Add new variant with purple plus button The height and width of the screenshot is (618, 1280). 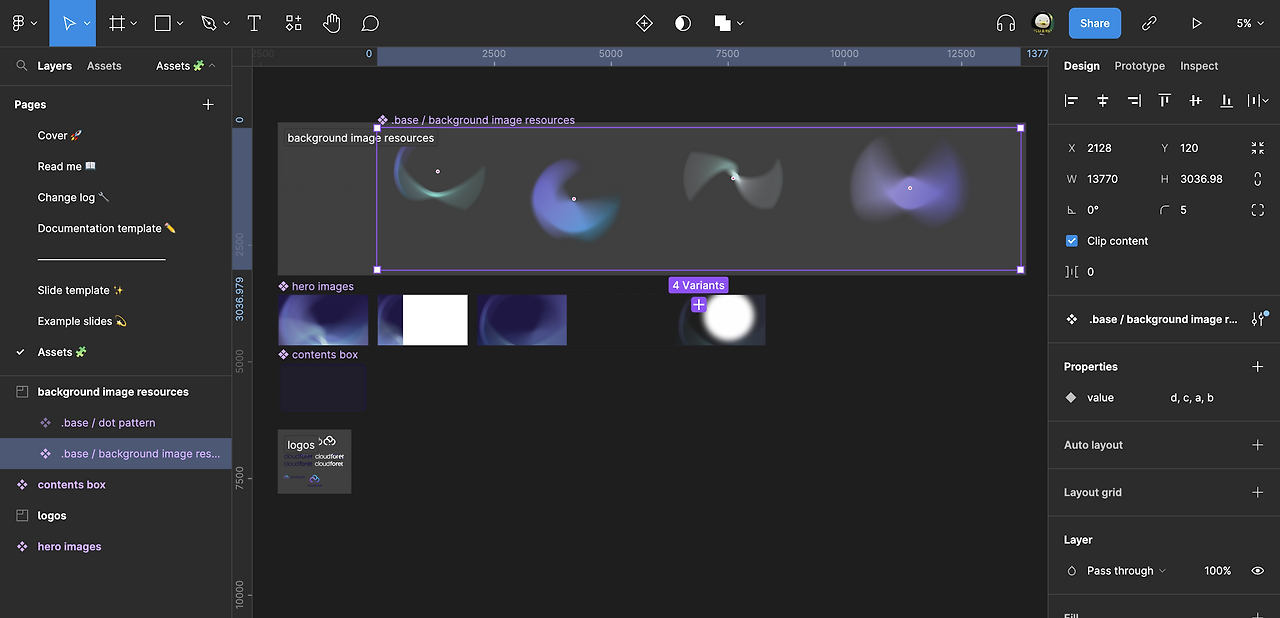(x=698, y=304)
